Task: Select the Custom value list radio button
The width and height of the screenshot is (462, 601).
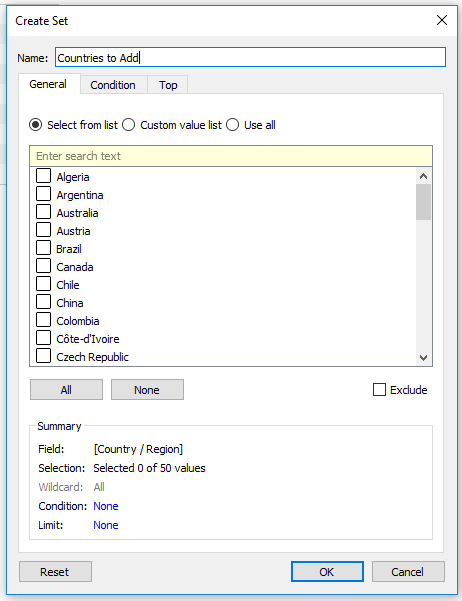Action: 128,125
